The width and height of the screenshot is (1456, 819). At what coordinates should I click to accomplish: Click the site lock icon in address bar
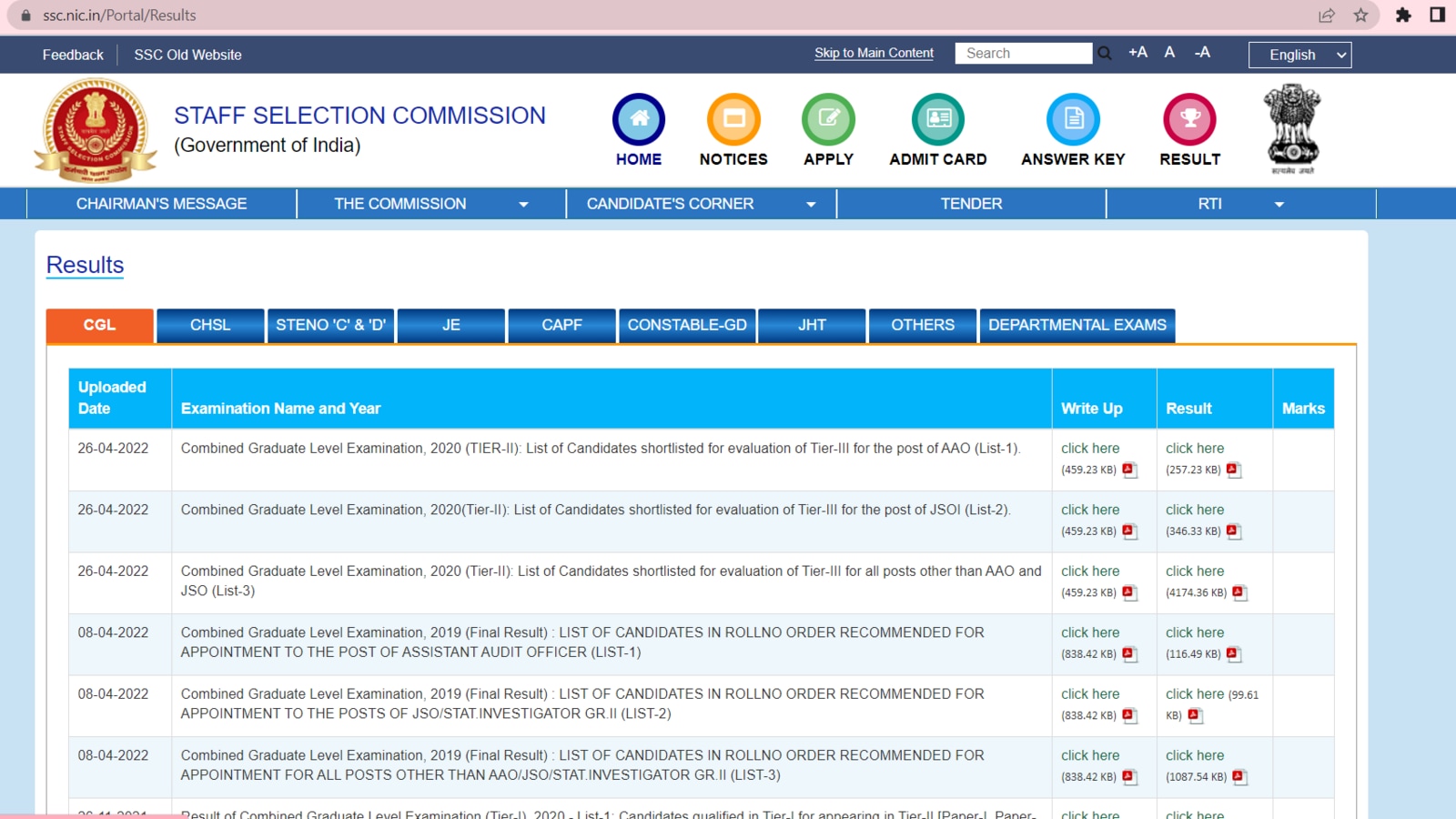pyautogui.click(x=25, y=15)
